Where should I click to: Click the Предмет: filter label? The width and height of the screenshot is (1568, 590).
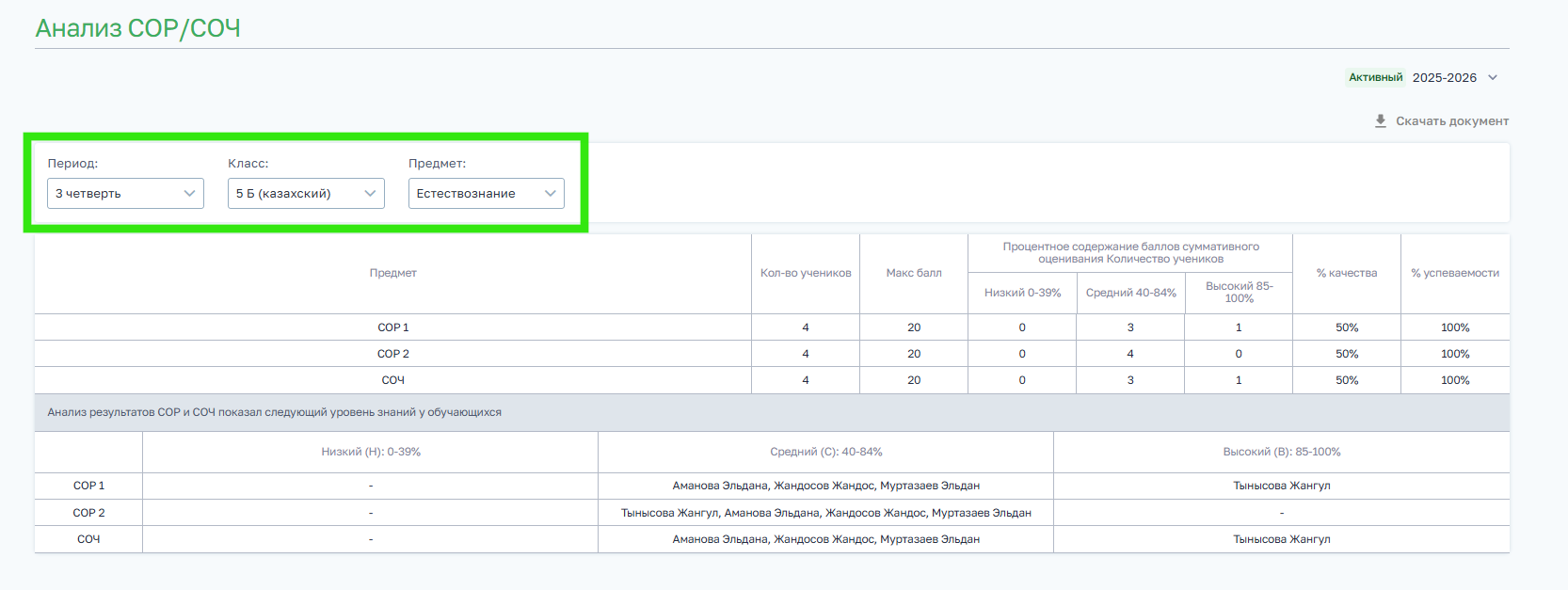click(x=437, y=163)
